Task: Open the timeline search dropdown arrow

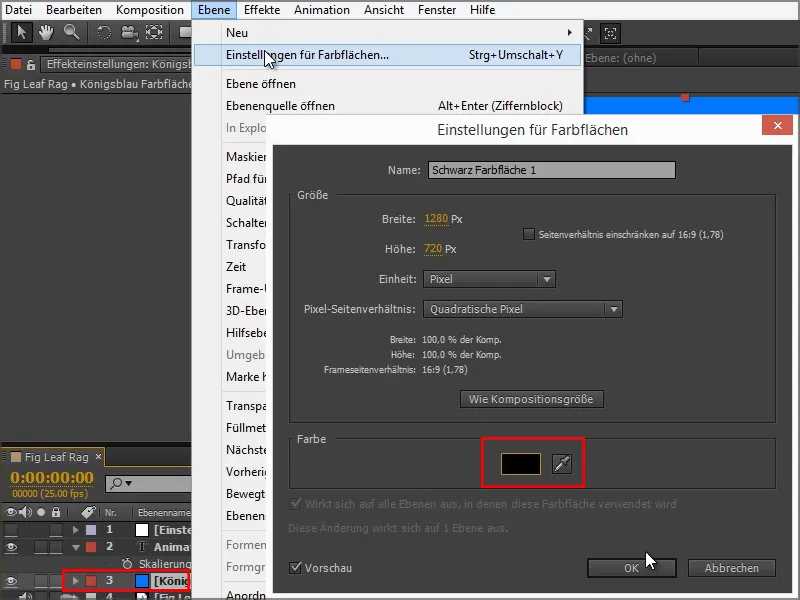Action: pyautogui.click(x=129, y=483)
